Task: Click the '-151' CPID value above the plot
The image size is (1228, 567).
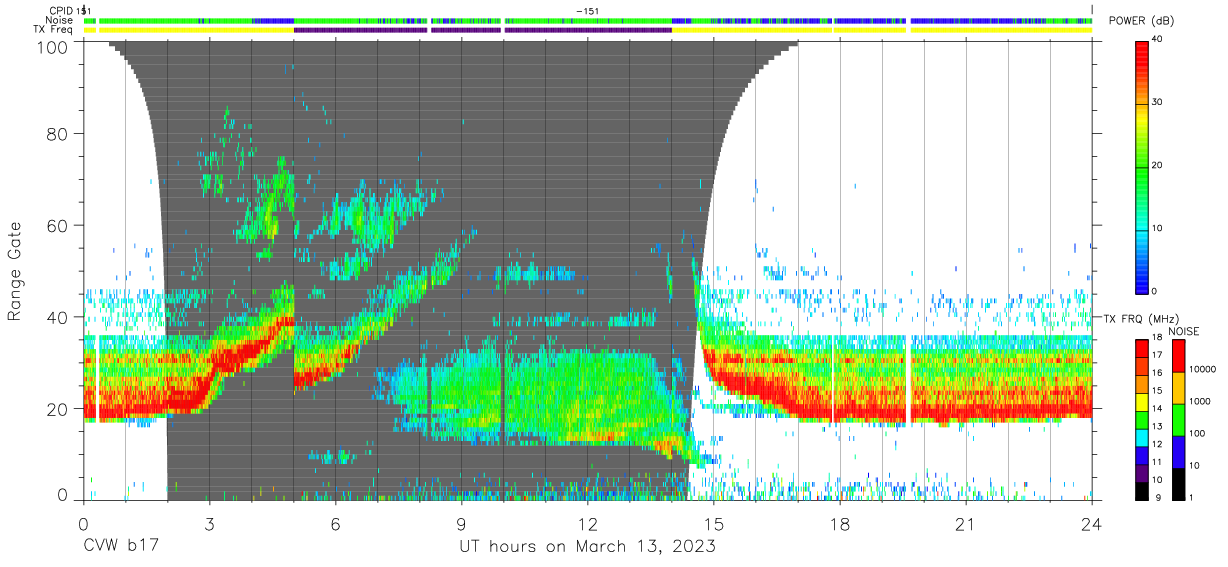Action: point(588,10)
